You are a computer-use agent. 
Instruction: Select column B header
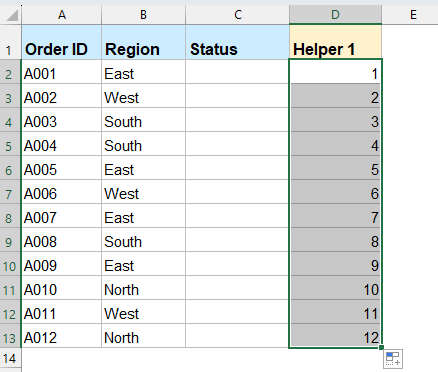tap(143, 15)
